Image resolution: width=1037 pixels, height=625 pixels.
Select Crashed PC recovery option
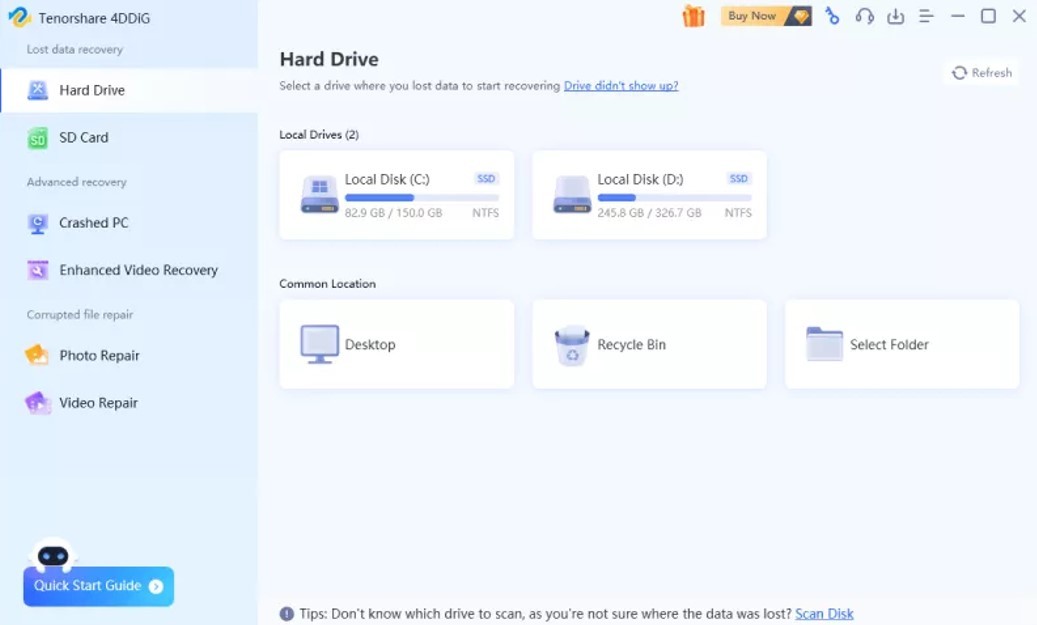coord(93,223)
